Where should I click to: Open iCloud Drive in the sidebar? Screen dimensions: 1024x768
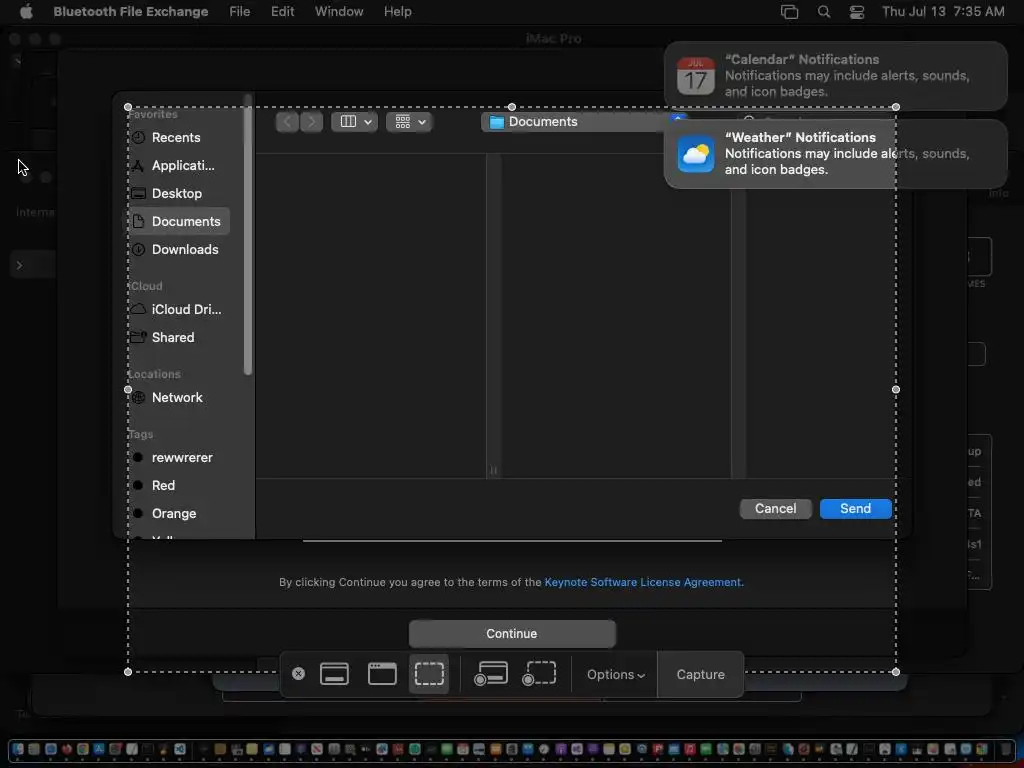click(178, 310)
